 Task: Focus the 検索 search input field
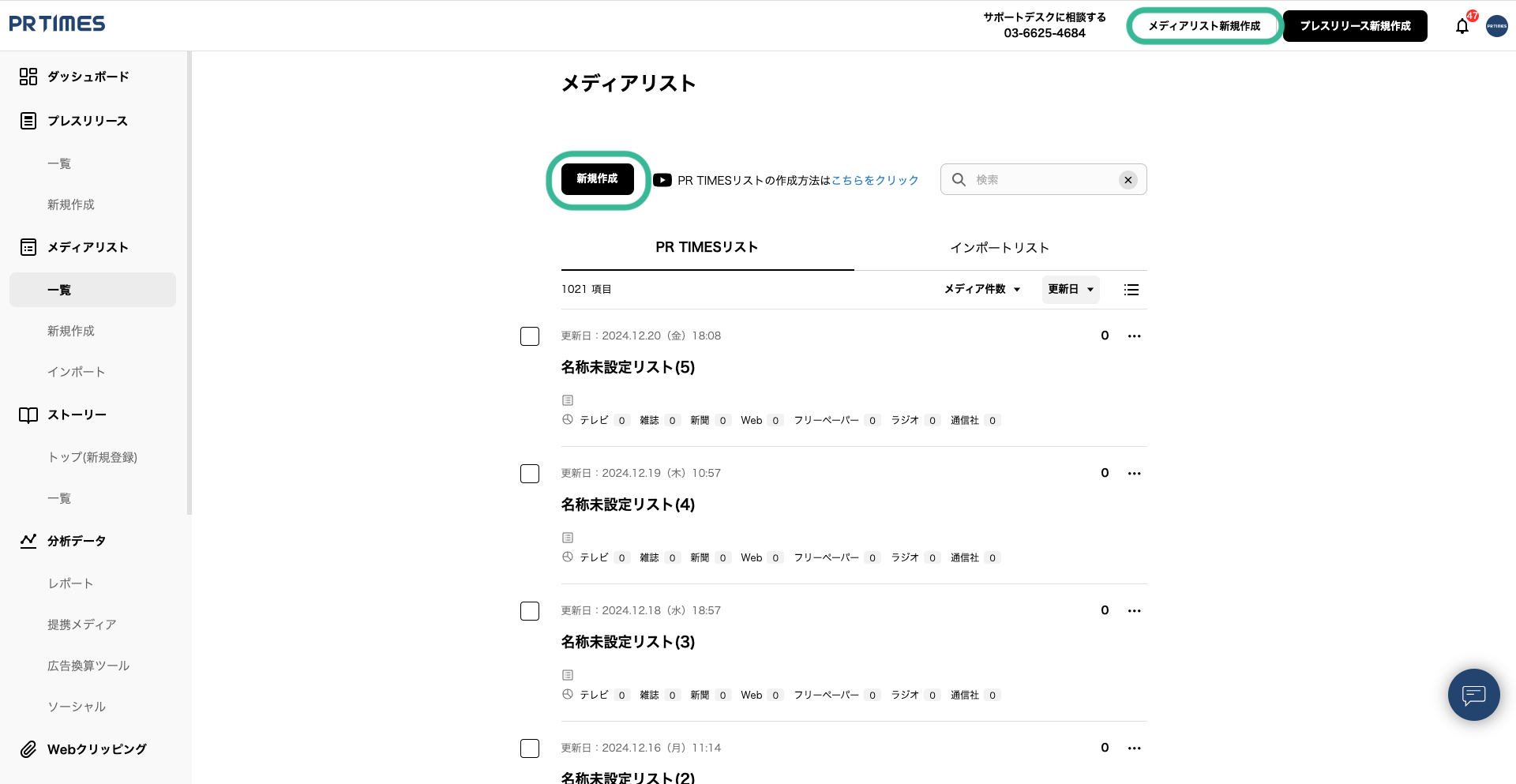click(1044, 179)
